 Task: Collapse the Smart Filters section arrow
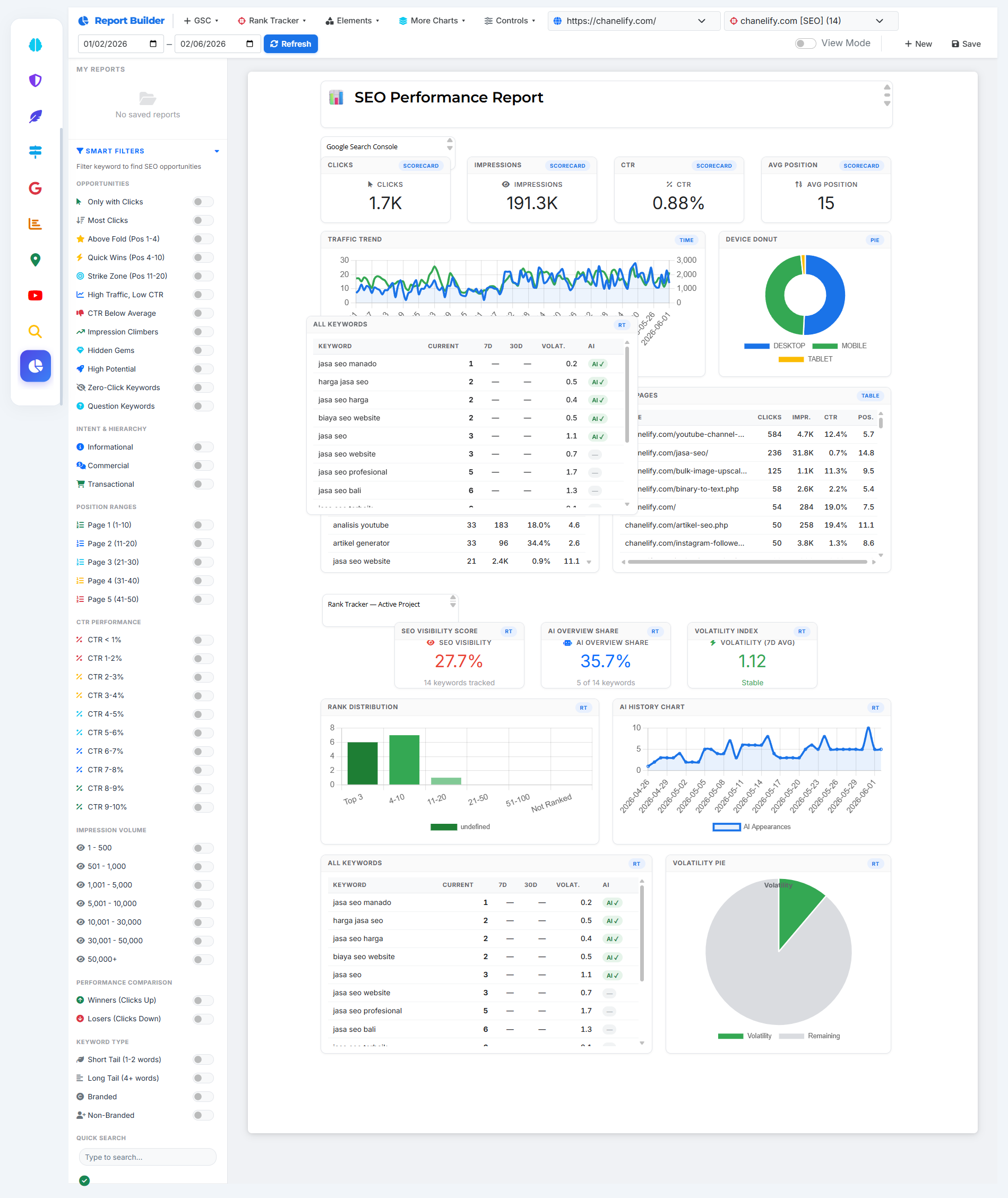[217, 151]
